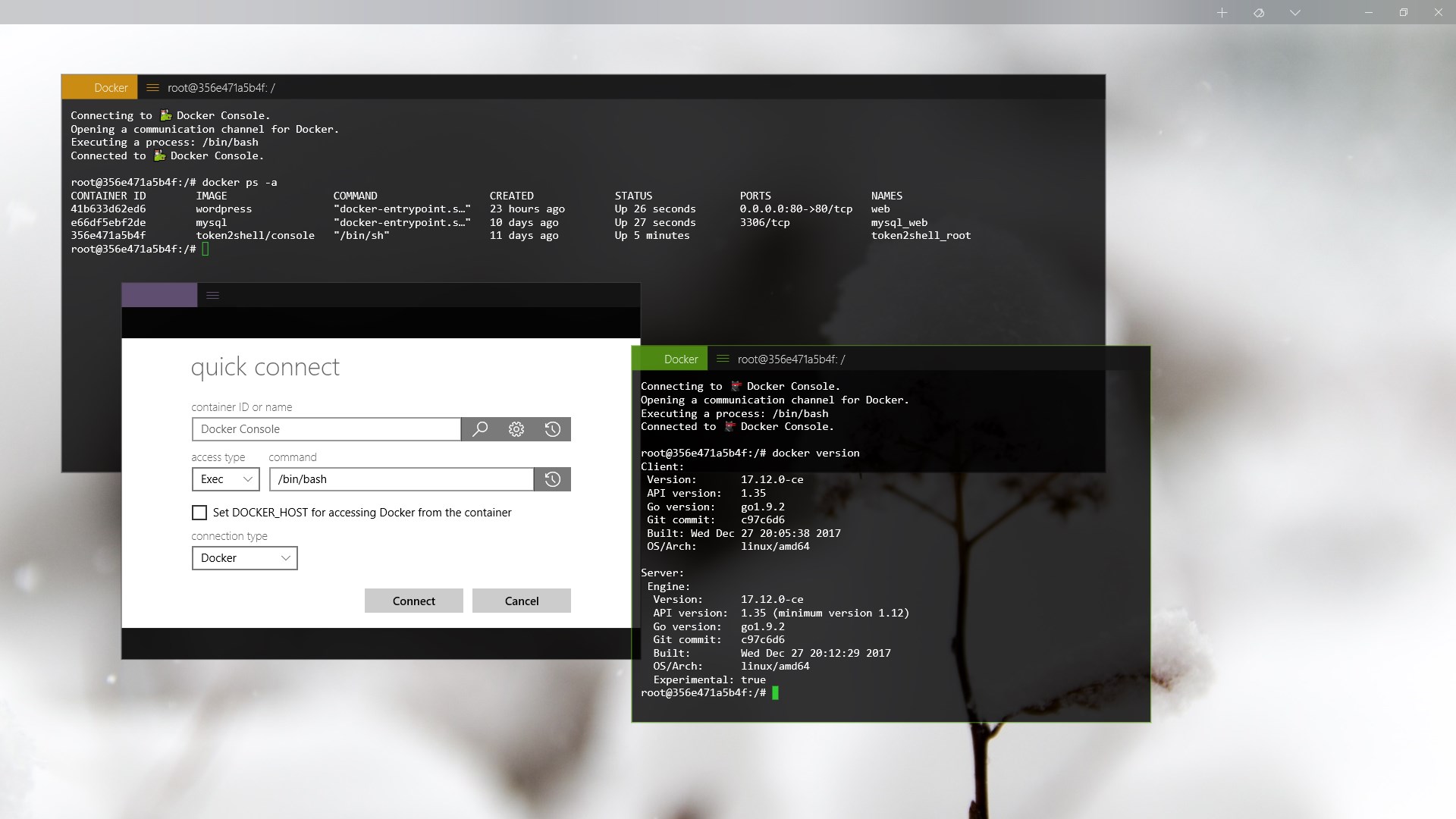Open hamburger menu of top Docker terminal
This screenshot has width=1456, height=819.
point(152,88)
